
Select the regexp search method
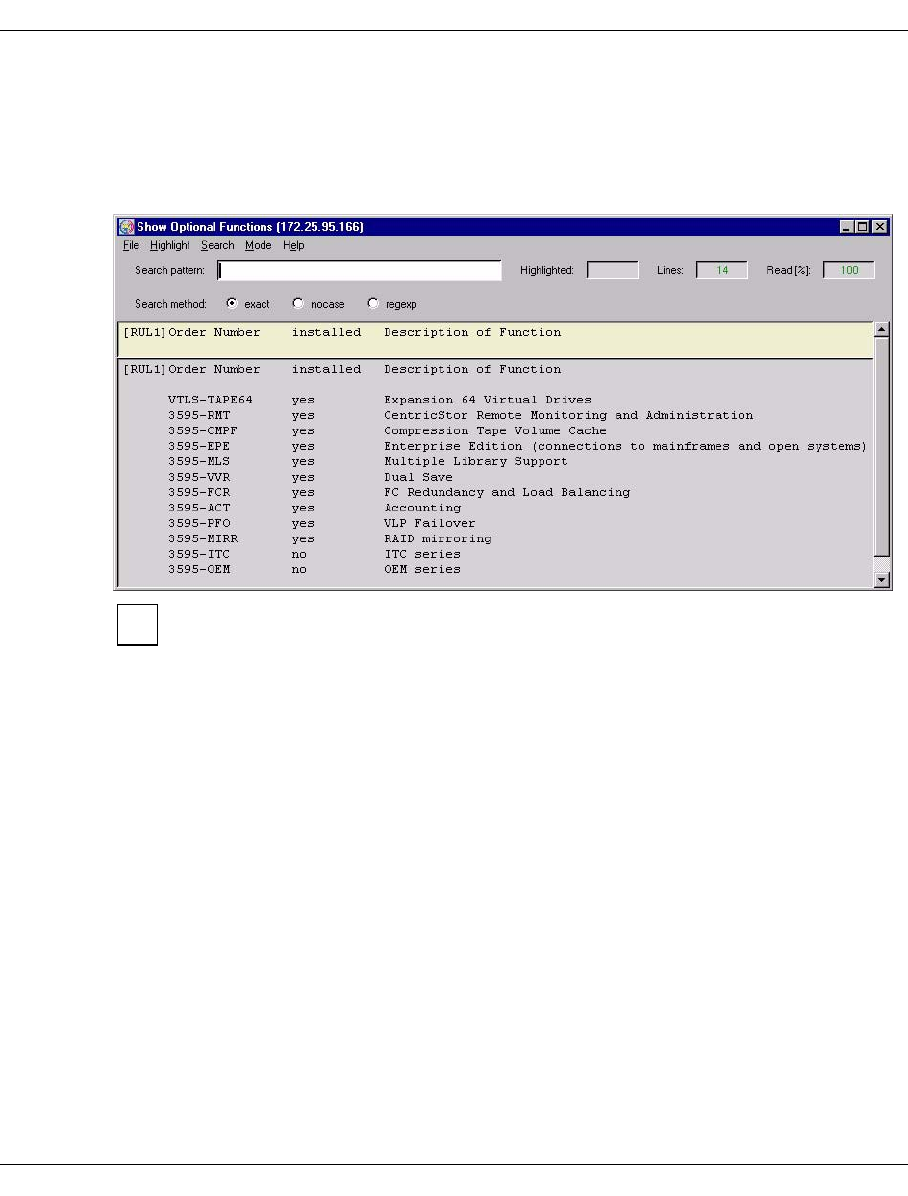[x=373, y=304]
